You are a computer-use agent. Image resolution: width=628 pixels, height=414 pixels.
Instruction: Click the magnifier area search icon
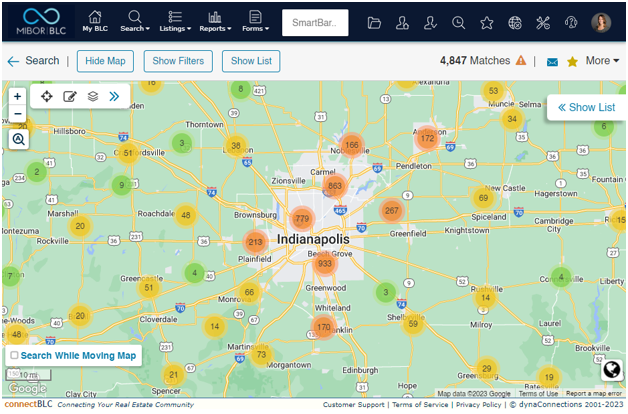(x=18, y=139)
